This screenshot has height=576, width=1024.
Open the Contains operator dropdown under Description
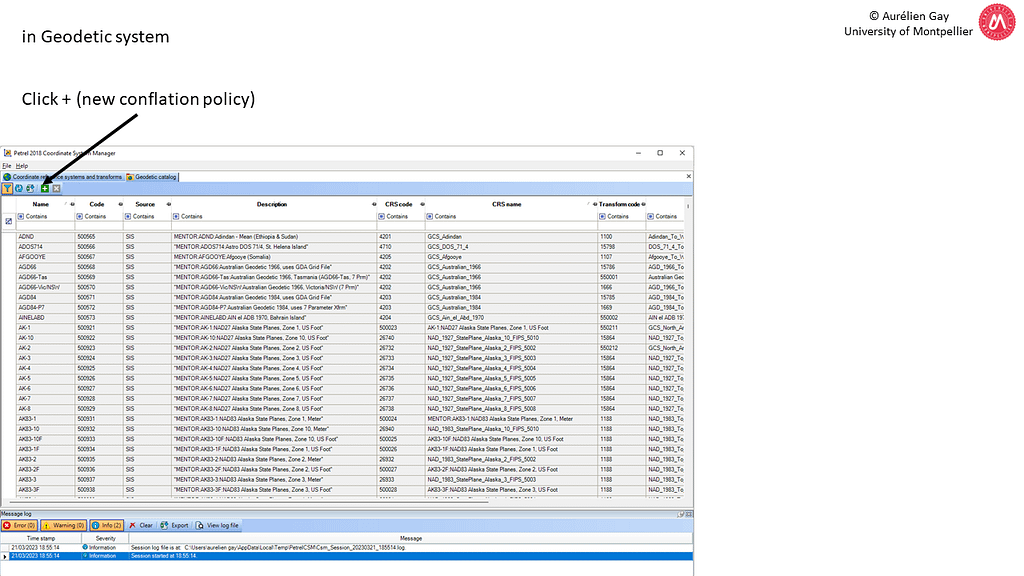(x=177, y=216)
